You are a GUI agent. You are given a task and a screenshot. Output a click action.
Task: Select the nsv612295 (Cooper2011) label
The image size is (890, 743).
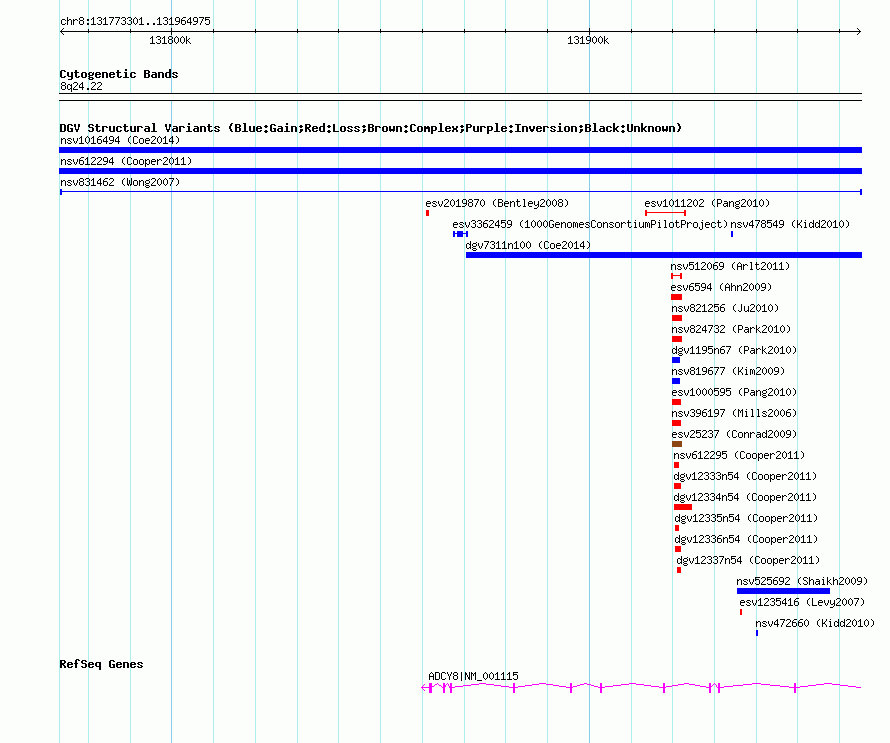[x=739, y=455]
